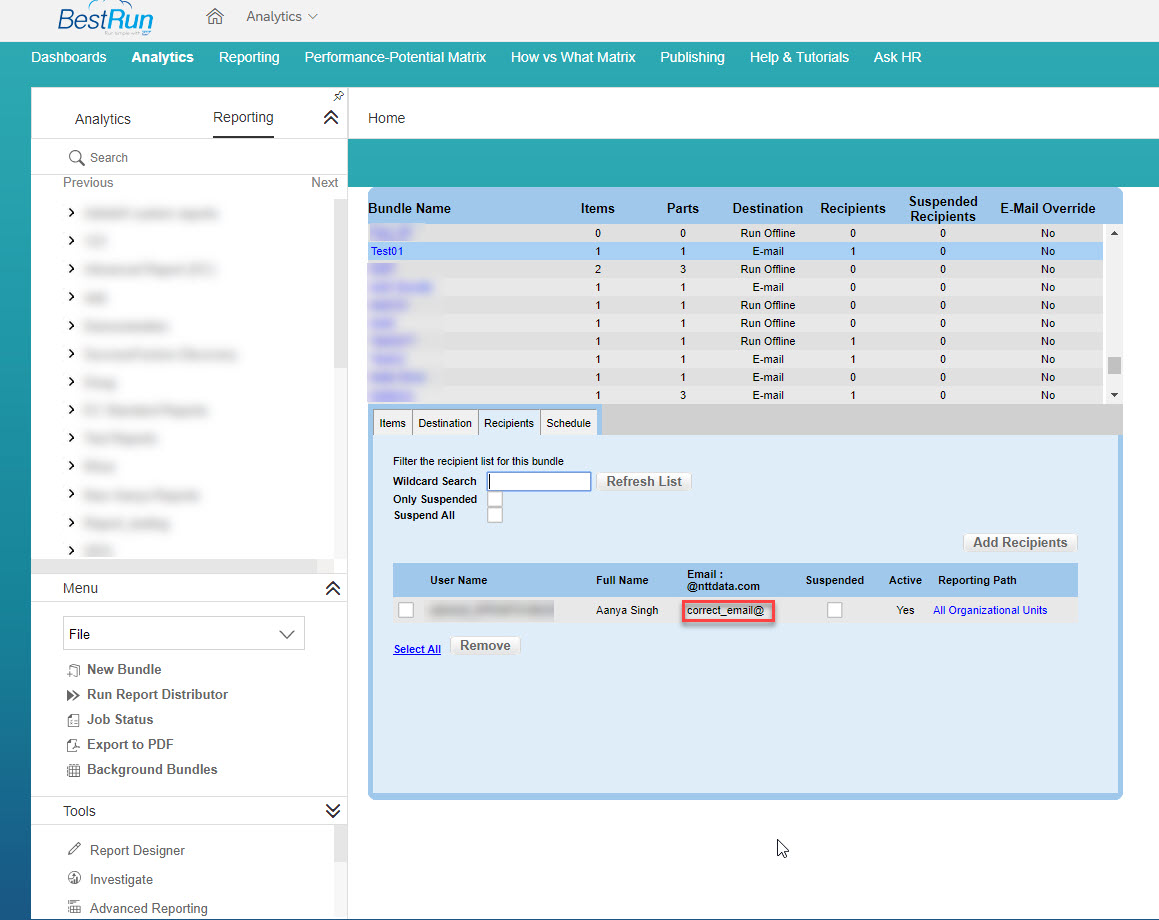Expand the third report tree folder
1159x920 pixels.
(x=71, y=269)
